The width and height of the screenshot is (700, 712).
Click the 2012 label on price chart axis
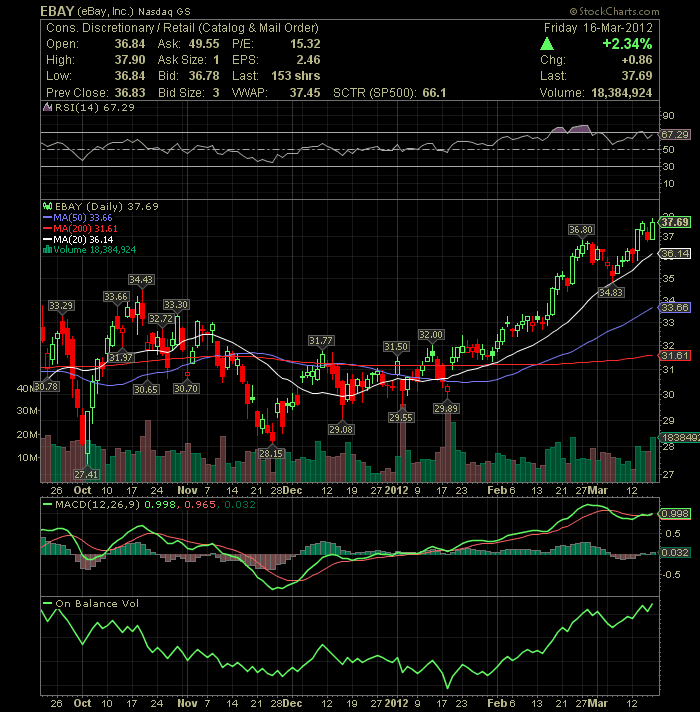tap(396, 490)
